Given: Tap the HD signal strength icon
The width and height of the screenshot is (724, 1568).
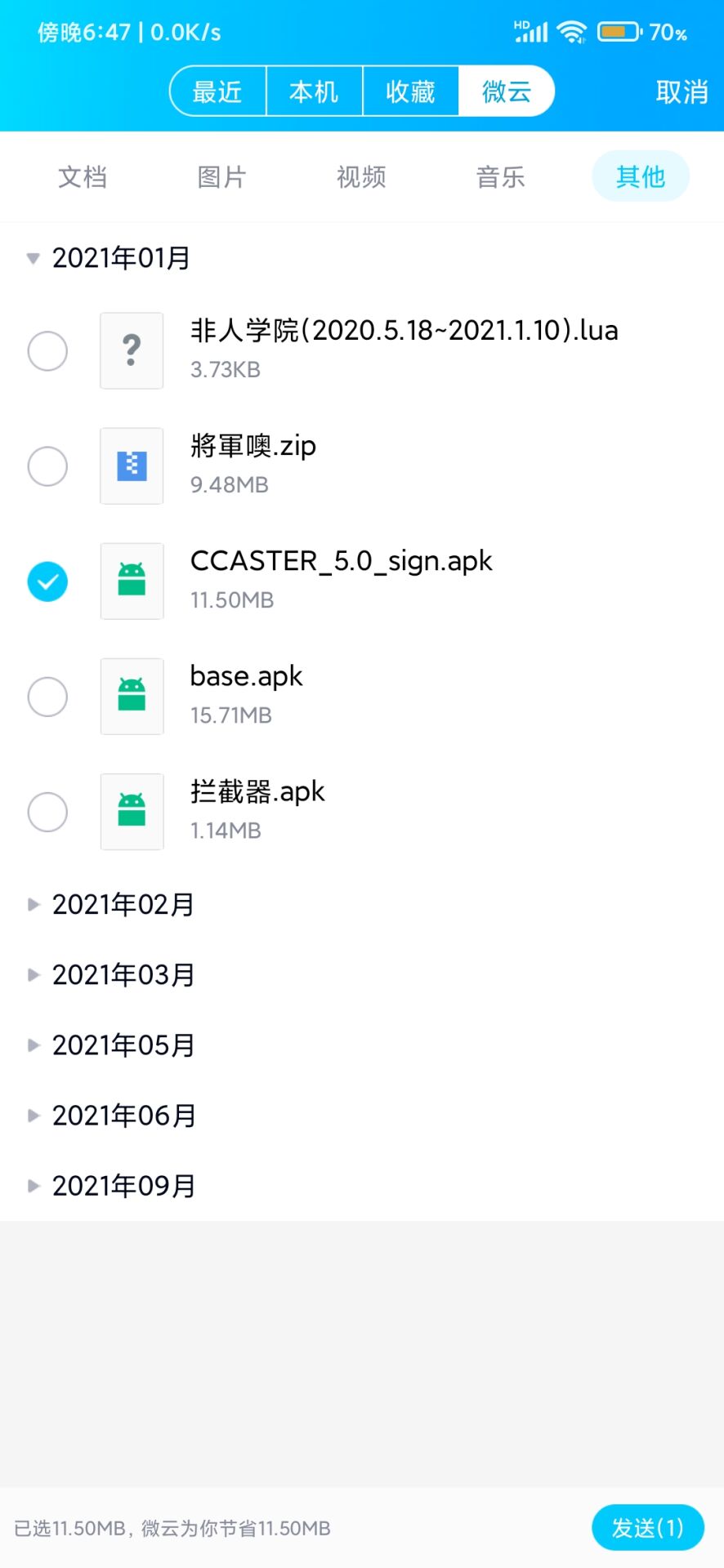Looking at the screenshot, I should click(x=530, y=32).
